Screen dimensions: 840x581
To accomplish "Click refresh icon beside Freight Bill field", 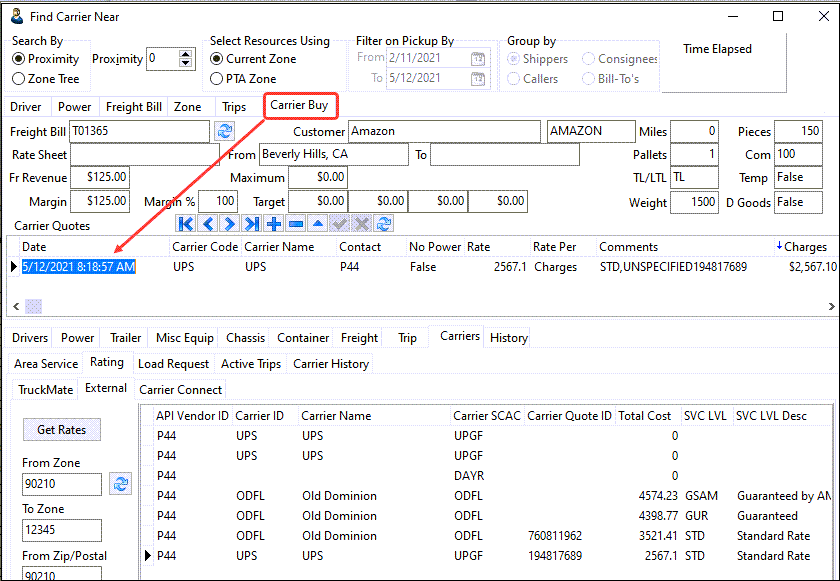I will click(225, 132).
